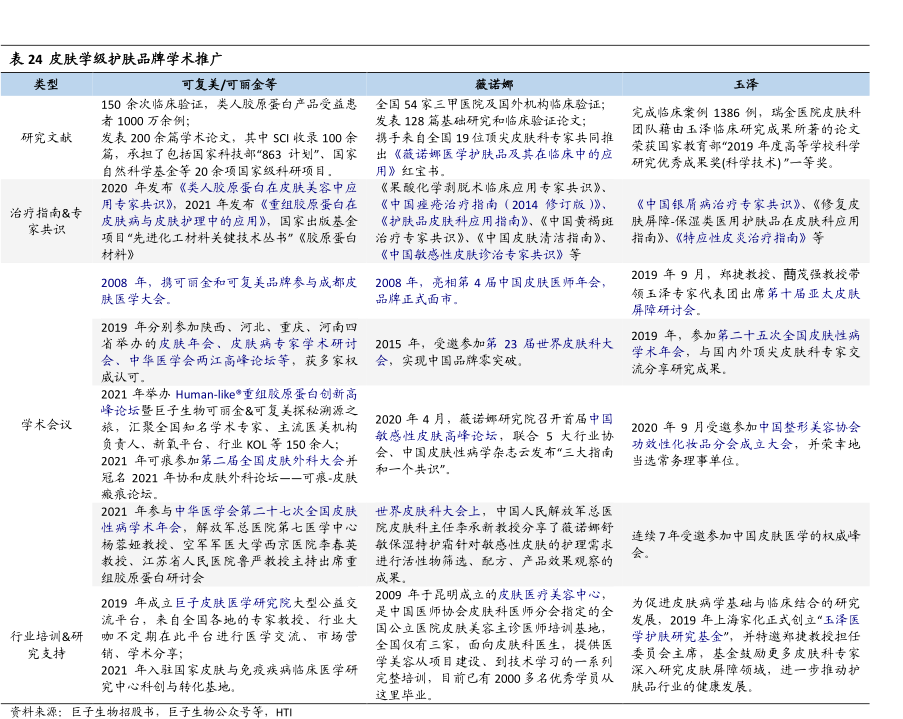The image size is (903, 719).
Task: Click blue text '第 23 届世界皮肤科大会'
Action: (494, 352)
